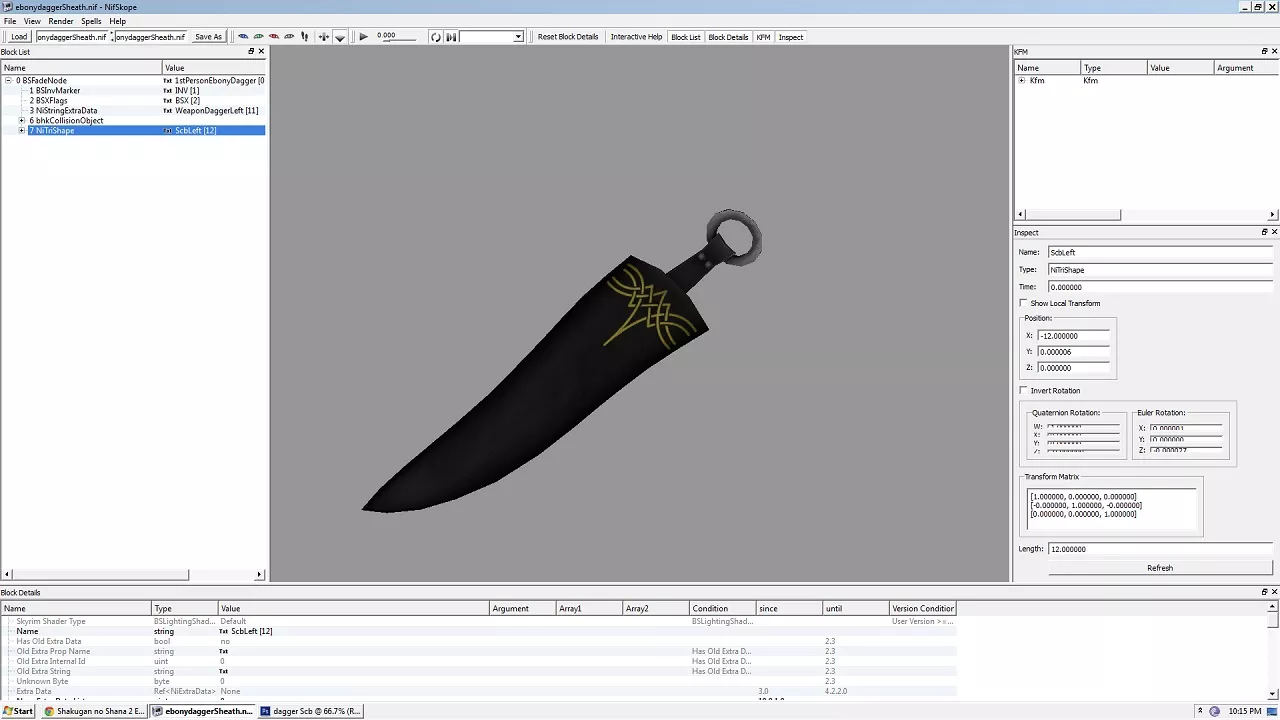This screenshot has width=1280, height=720.
Task: Click the axes transform toolbar icon
Action: point(323,37)
